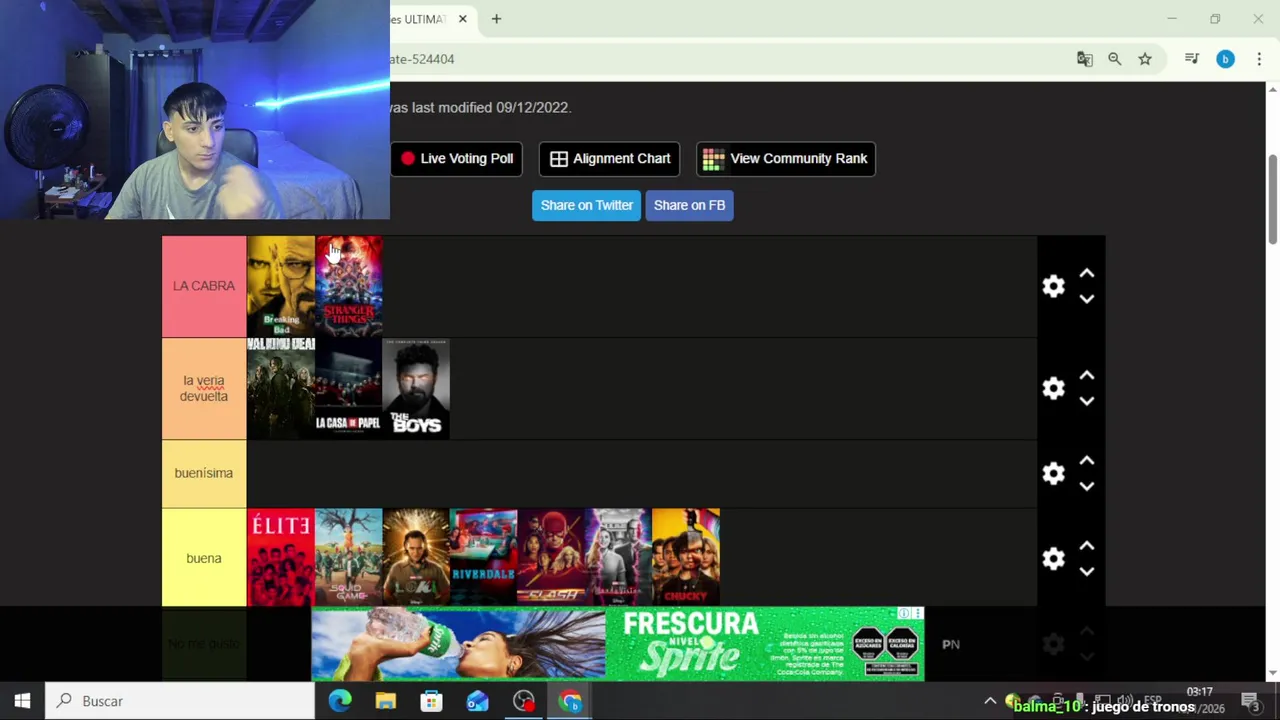
Task: Open Chrome media control icon
Action: pyautogui.click(x=1192, y=59)
